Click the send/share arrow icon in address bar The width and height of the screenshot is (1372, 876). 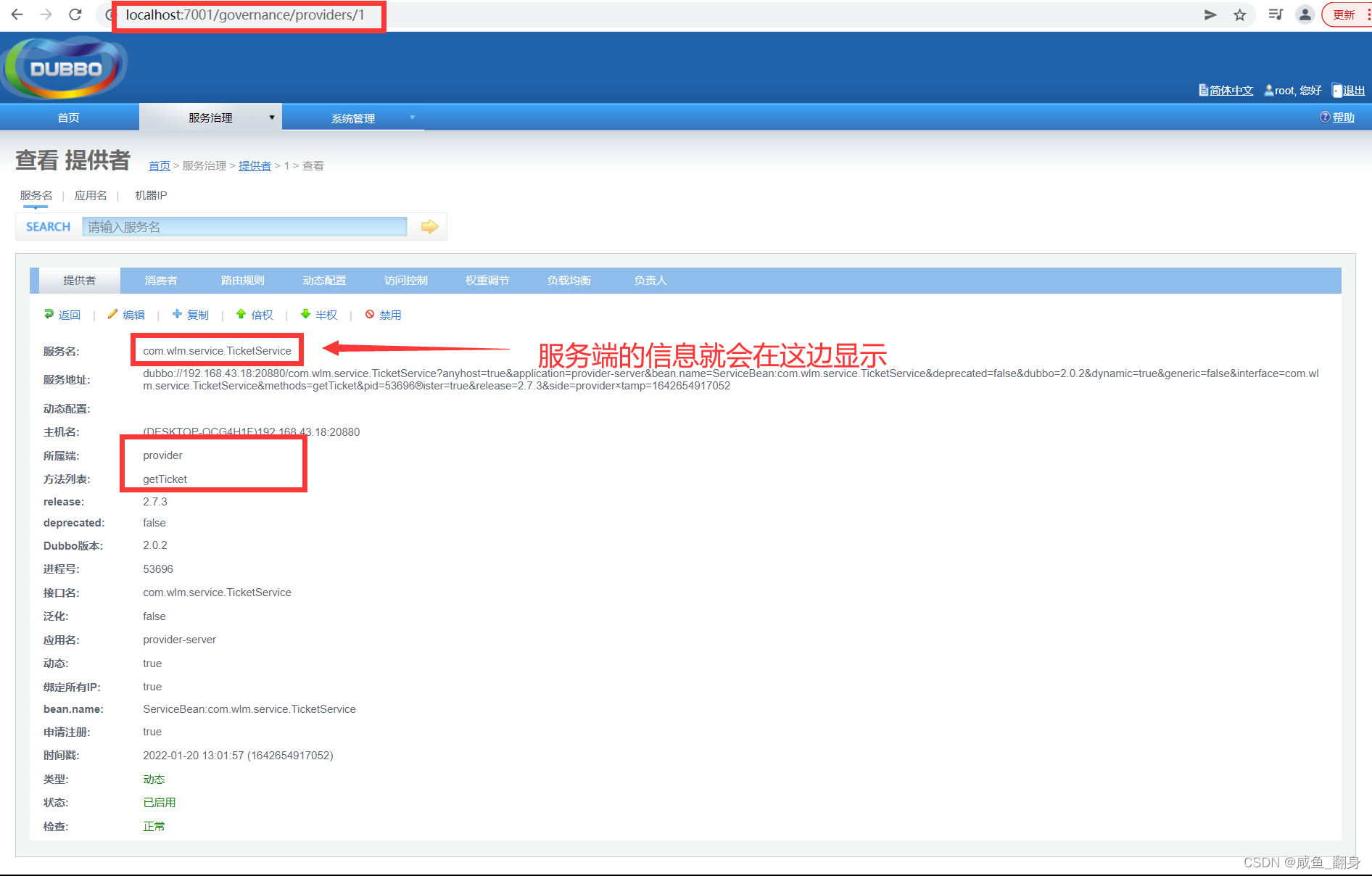pos(1210,15)
